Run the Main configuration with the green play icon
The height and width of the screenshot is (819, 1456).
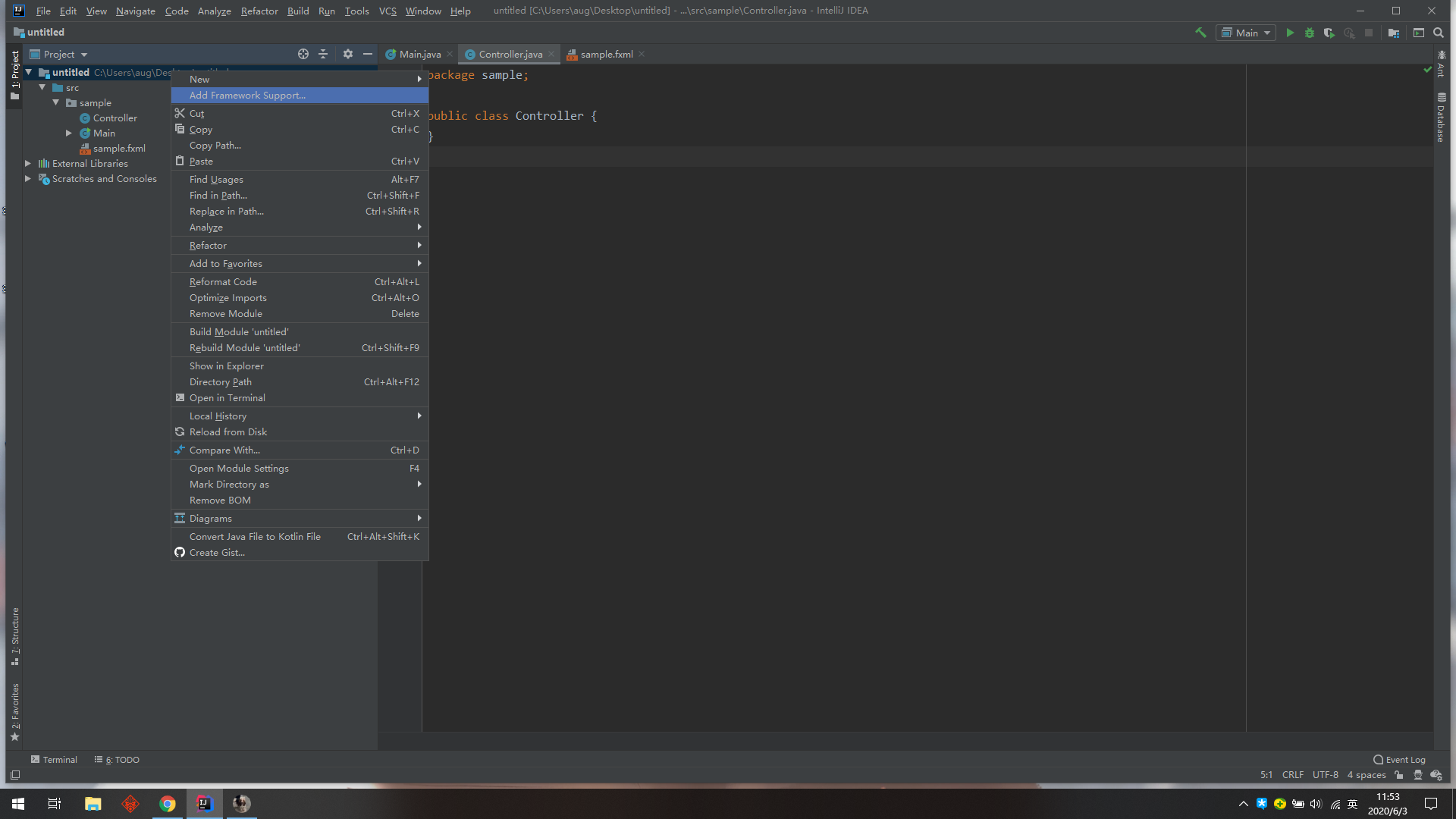[x=1290, y=33]
